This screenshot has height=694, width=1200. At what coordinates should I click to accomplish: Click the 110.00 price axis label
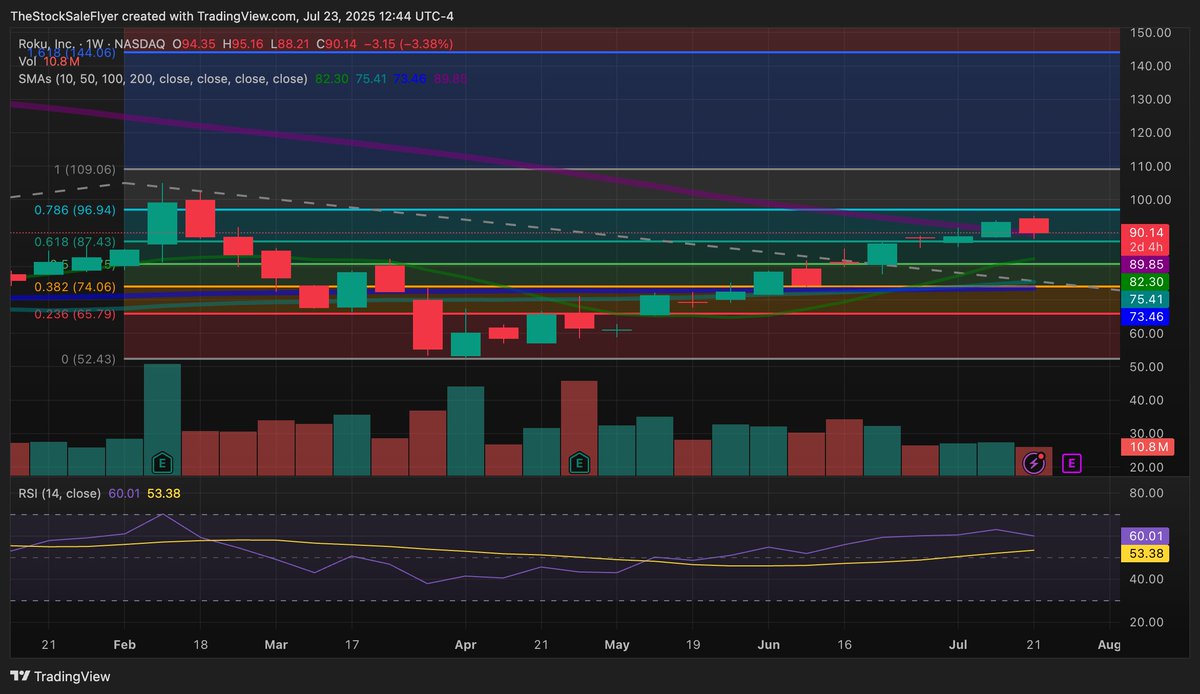click(x=1148, y=166)
